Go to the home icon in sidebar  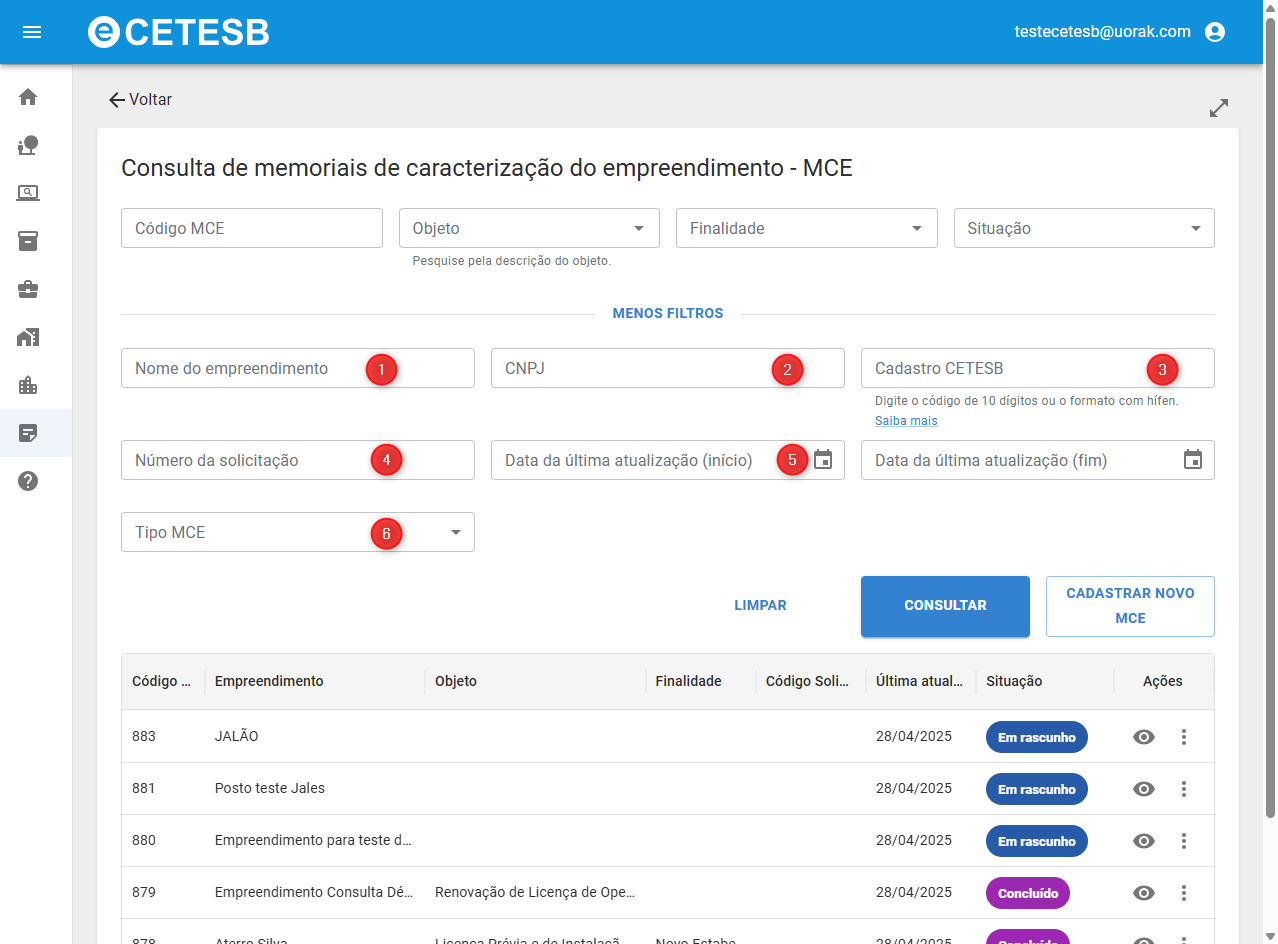tap(28, 97)
